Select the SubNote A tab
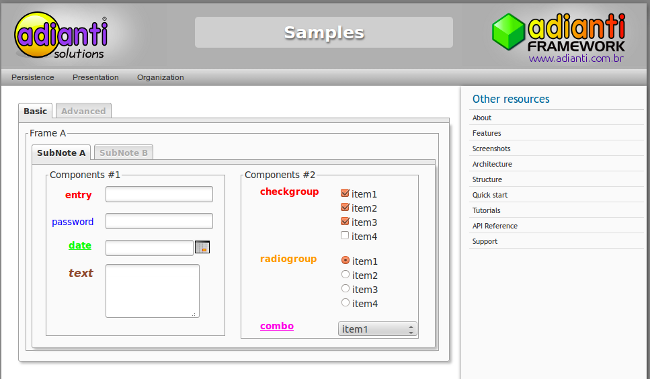 [61, 153]
